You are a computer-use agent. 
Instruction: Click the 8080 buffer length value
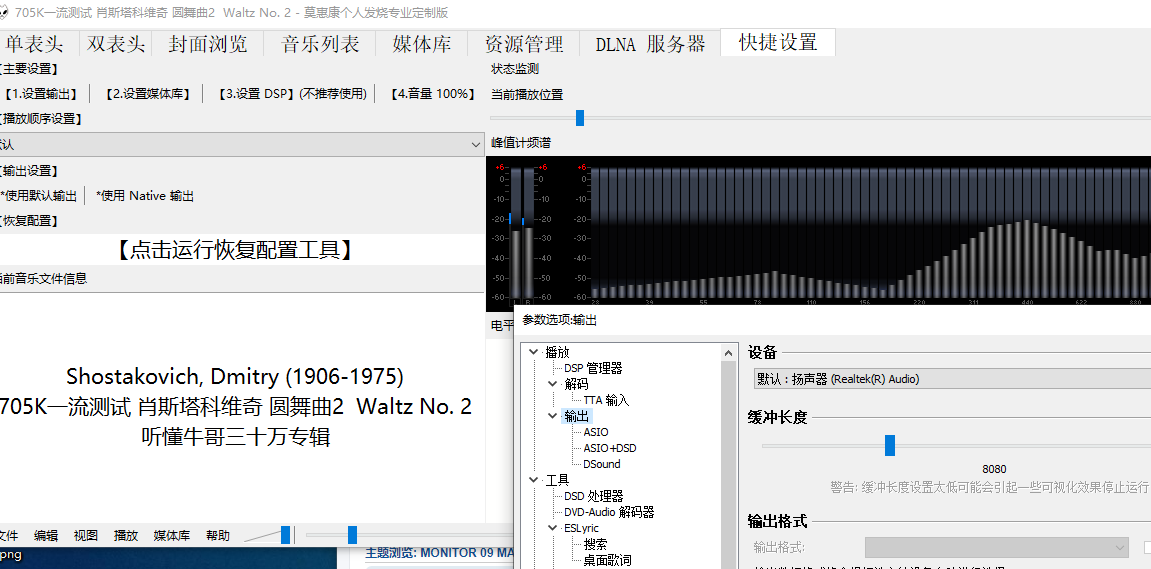point(994,469)
